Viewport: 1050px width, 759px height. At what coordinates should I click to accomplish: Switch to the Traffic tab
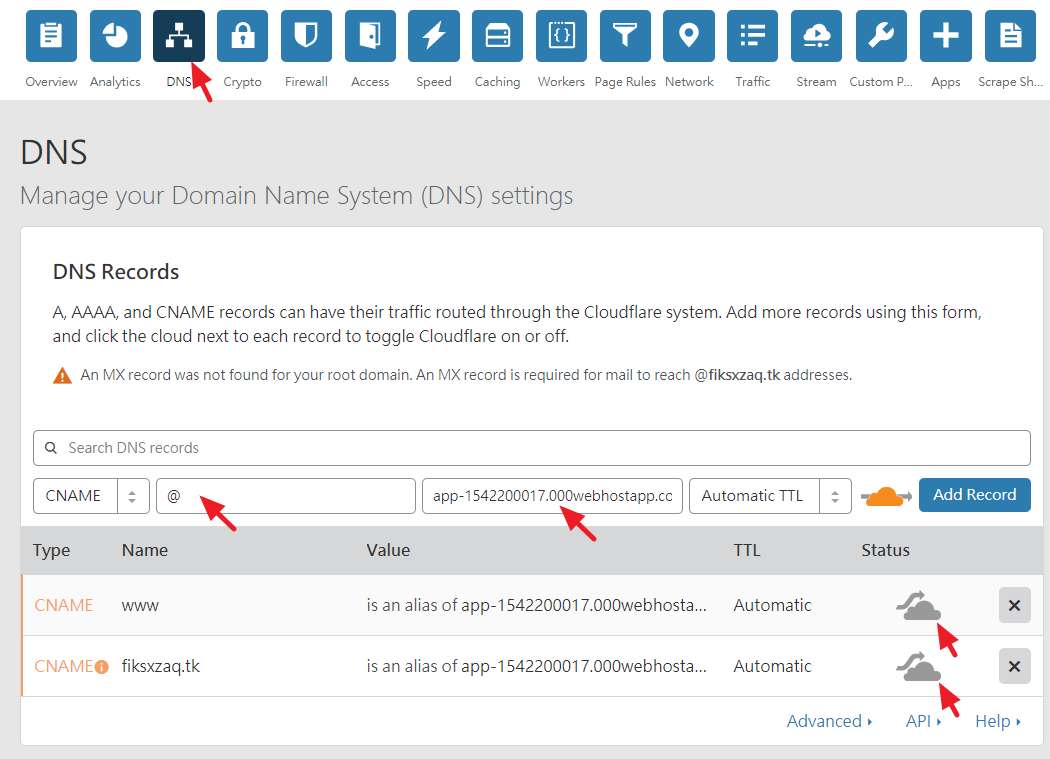(x=752, y=37)
